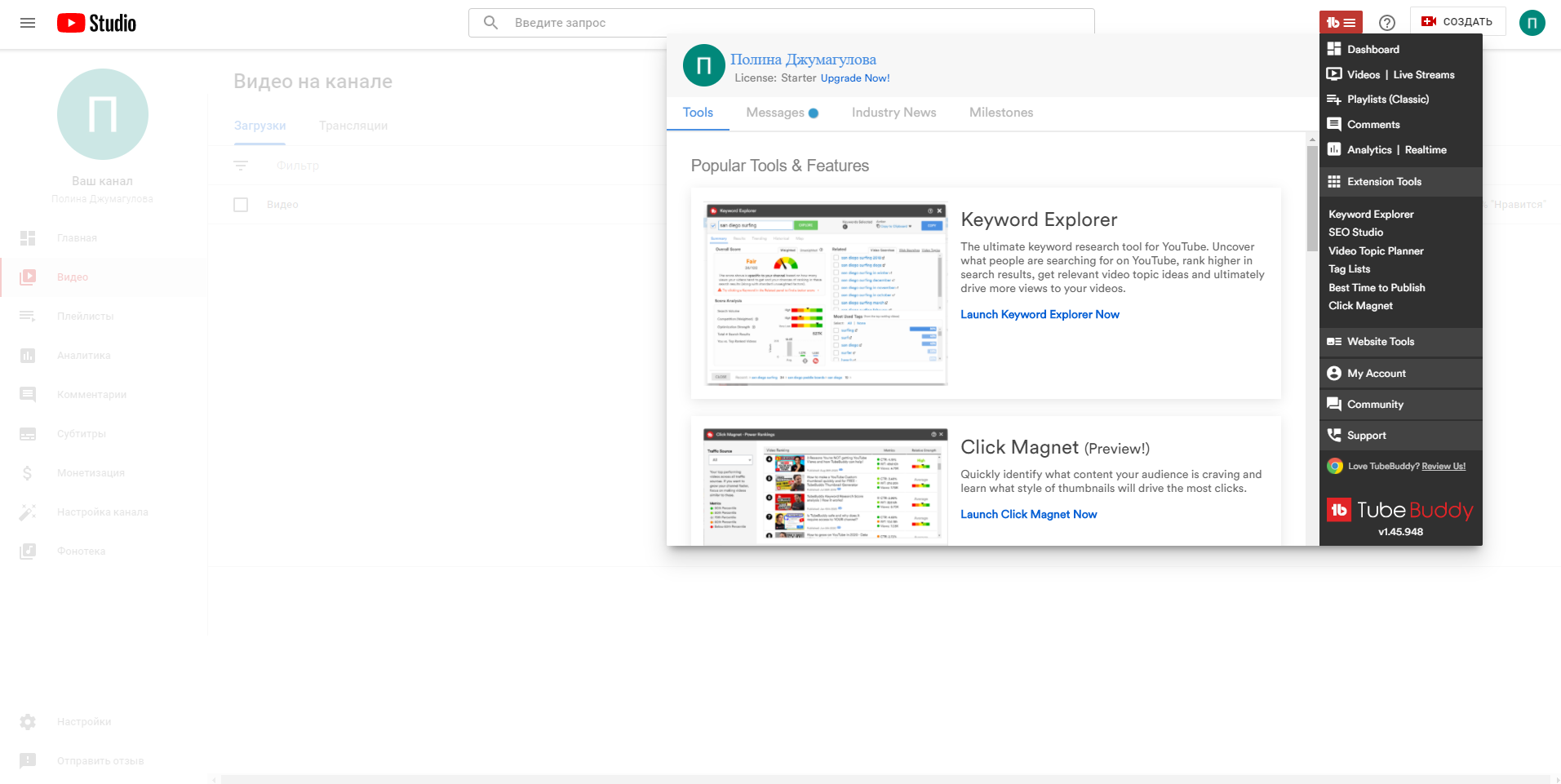Viewport: 1561px width, 784px height.
Task: Select the Трансляции tab
Action: (x=353, y=126)
